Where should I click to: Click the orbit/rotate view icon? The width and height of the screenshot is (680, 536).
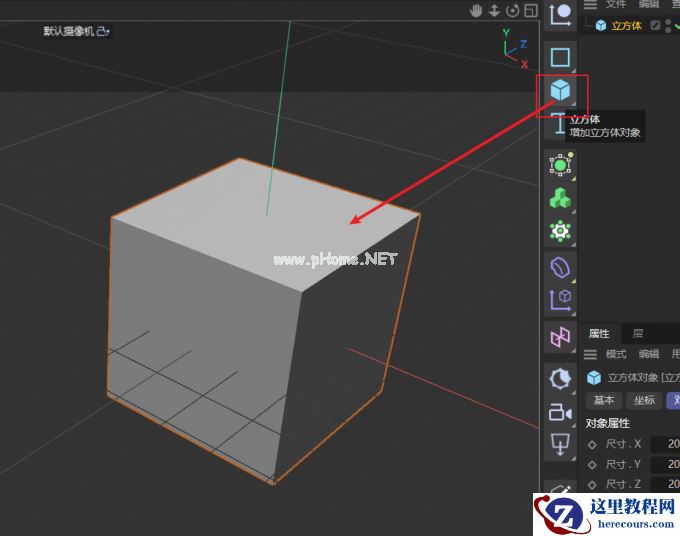(512, 11)
